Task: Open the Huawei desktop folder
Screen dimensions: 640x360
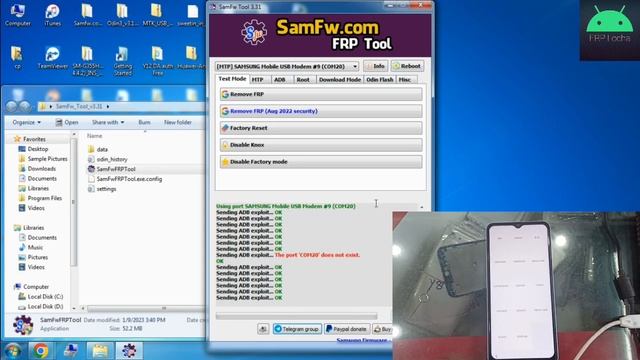Action: (191, 57)
